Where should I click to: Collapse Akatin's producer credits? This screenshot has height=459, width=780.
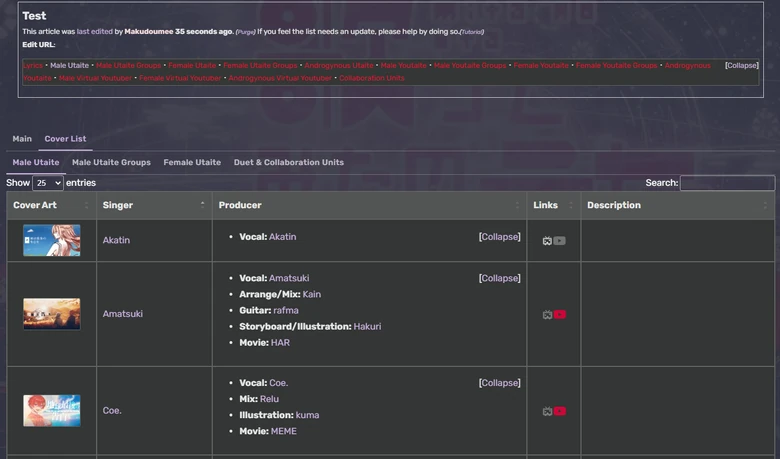click(499, 237)
